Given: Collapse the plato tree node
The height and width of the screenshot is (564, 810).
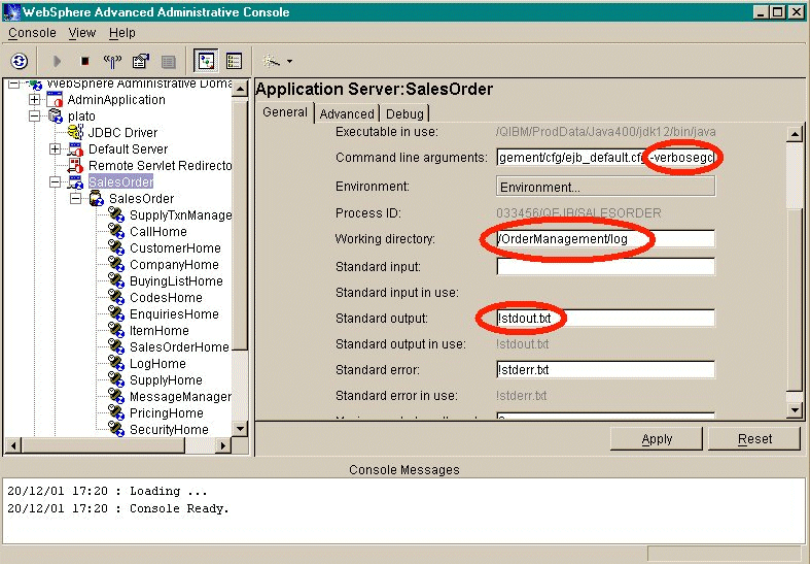Looking at the screenshot, I should (34, 116).
